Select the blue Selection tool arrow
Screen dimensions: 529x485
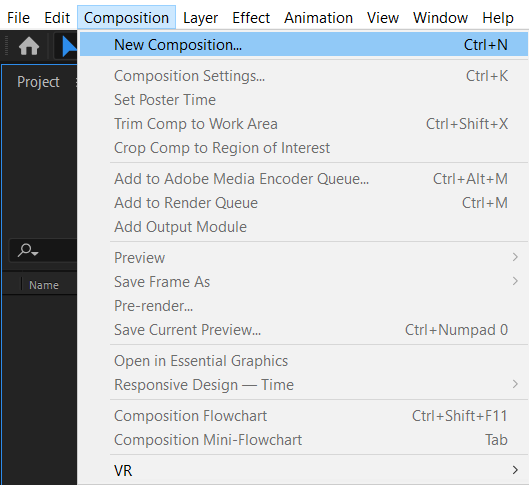point(69,46)
